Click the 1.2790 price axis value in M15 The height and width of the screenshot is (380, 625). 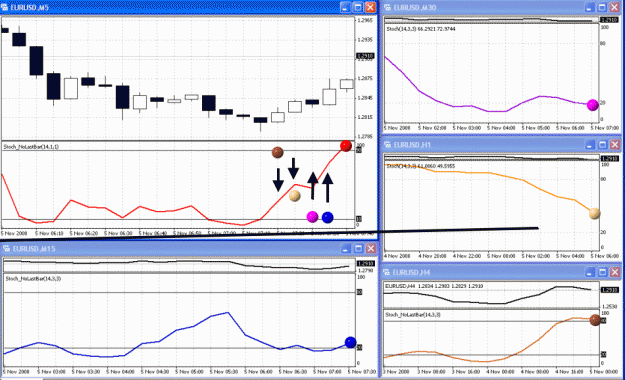[366, 270]
